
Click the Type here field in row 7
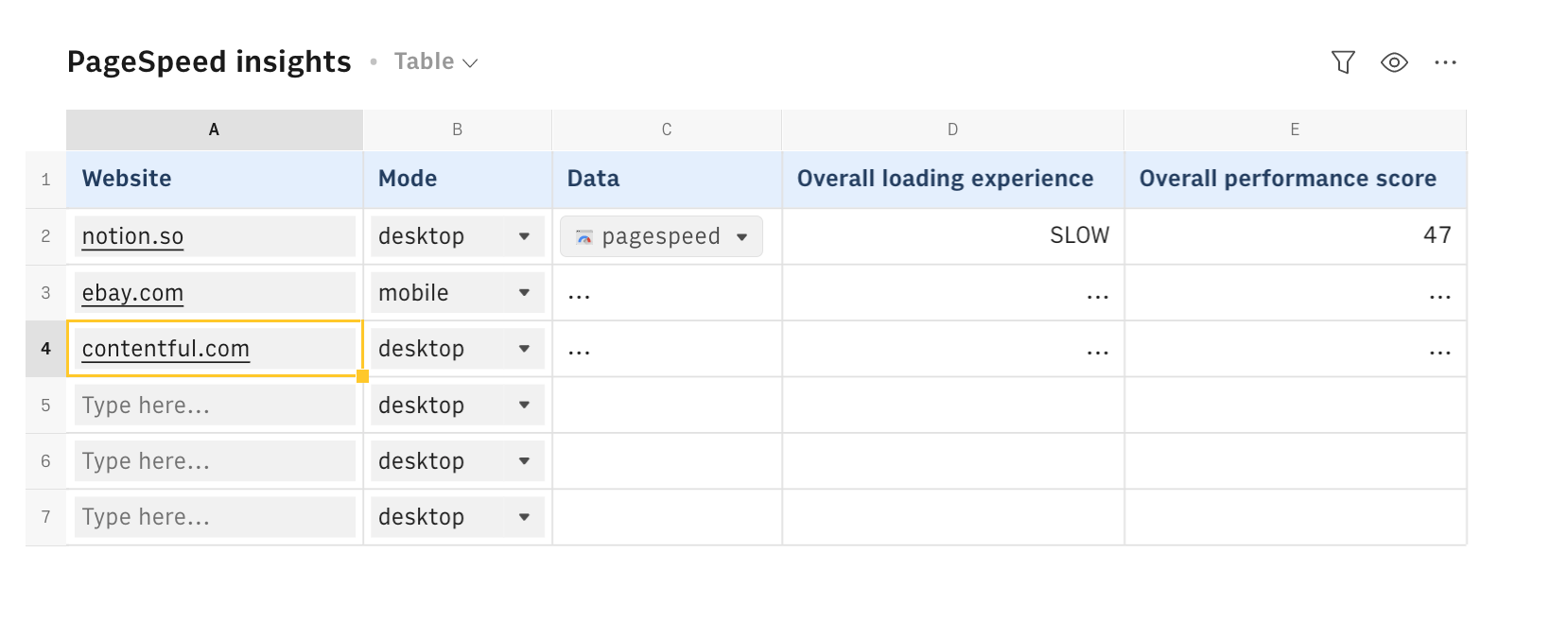pyautogui.click(x=215, y=517)
